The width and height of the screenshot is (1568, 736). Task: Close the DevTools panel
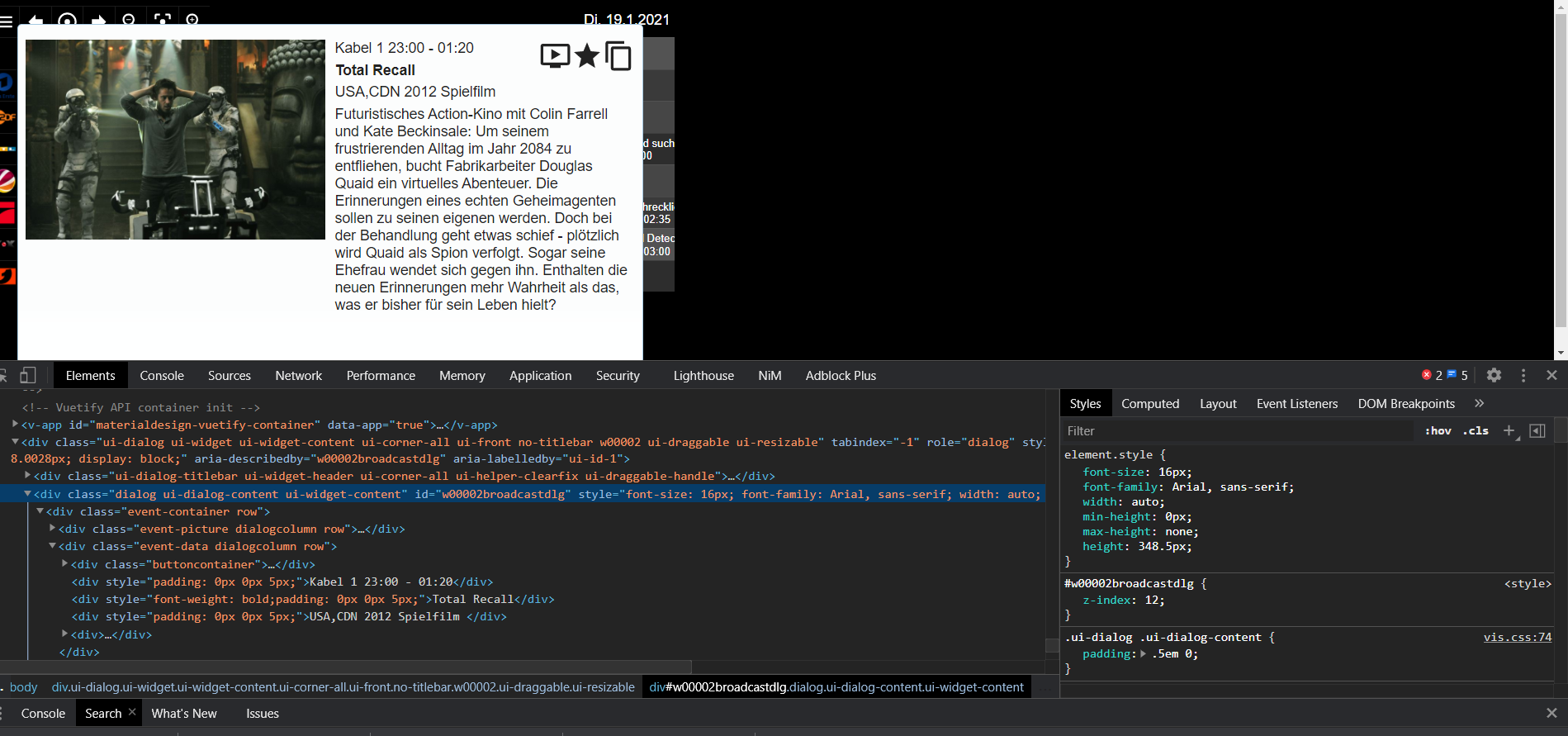pos(1551,375)
